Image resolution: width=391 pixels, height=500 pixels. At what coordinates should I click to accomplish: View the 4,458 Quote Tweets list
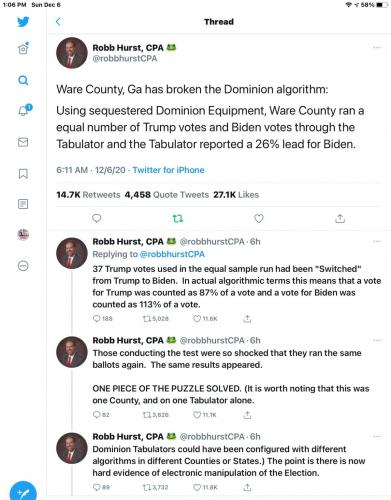167,195
